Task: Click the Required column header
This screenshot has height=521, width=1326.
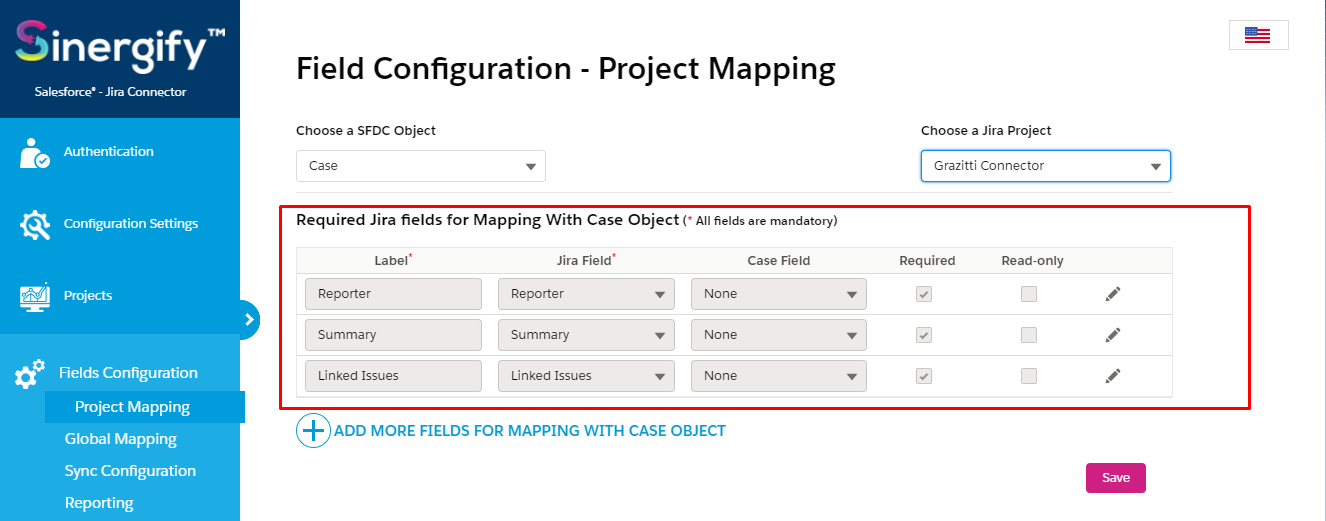Action: (927, 261)
